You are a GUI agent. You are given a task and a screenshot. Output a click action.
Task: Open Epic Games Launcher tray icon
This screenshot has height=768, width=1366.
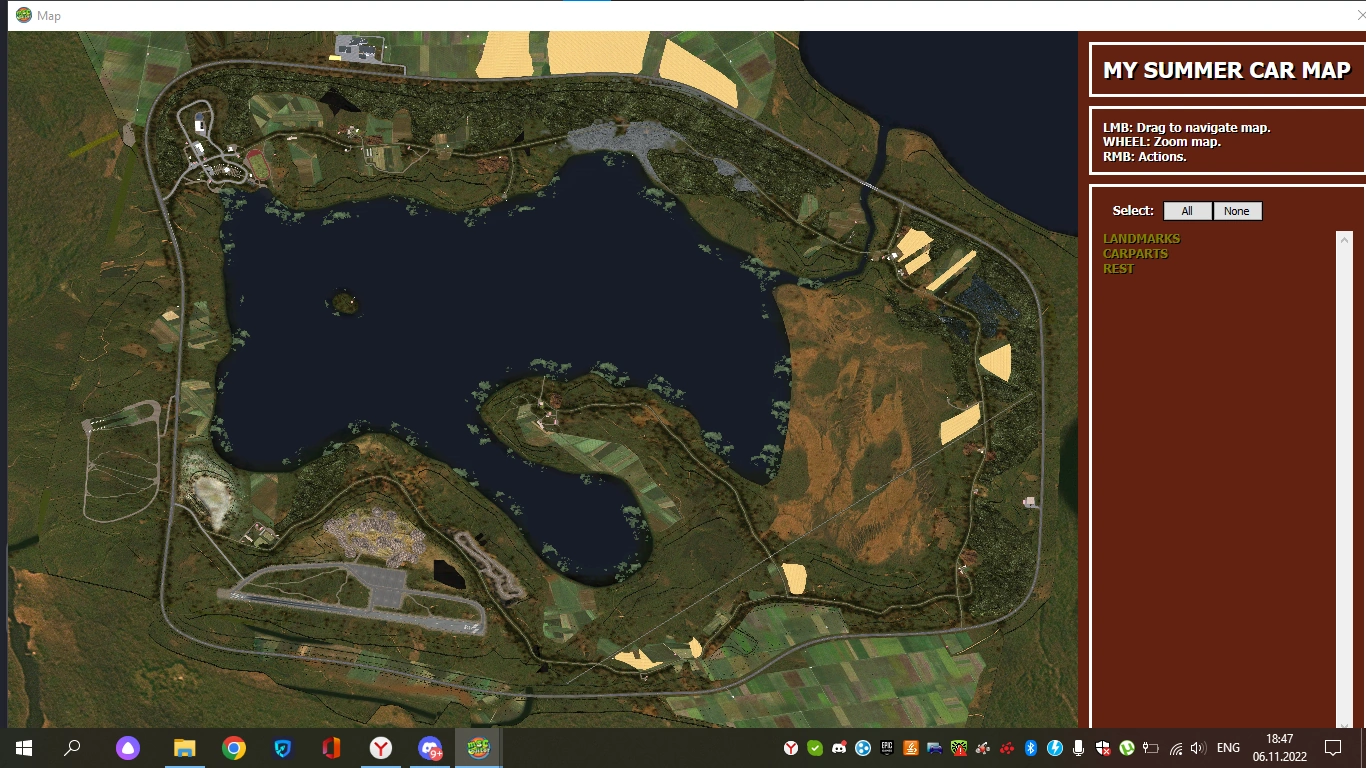(887, 748)
